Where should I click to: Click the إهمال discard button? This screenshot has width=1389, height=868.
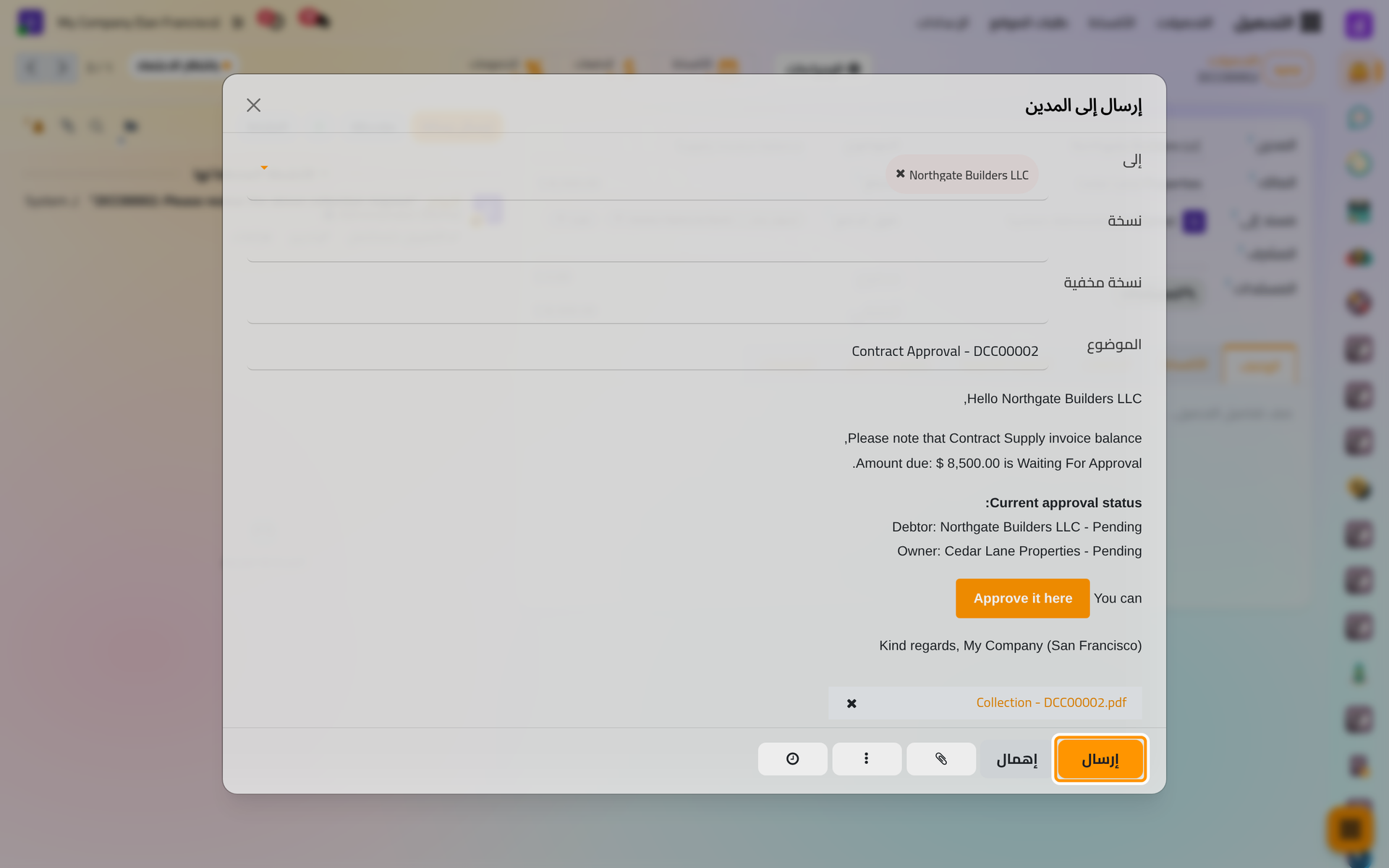1016,759
